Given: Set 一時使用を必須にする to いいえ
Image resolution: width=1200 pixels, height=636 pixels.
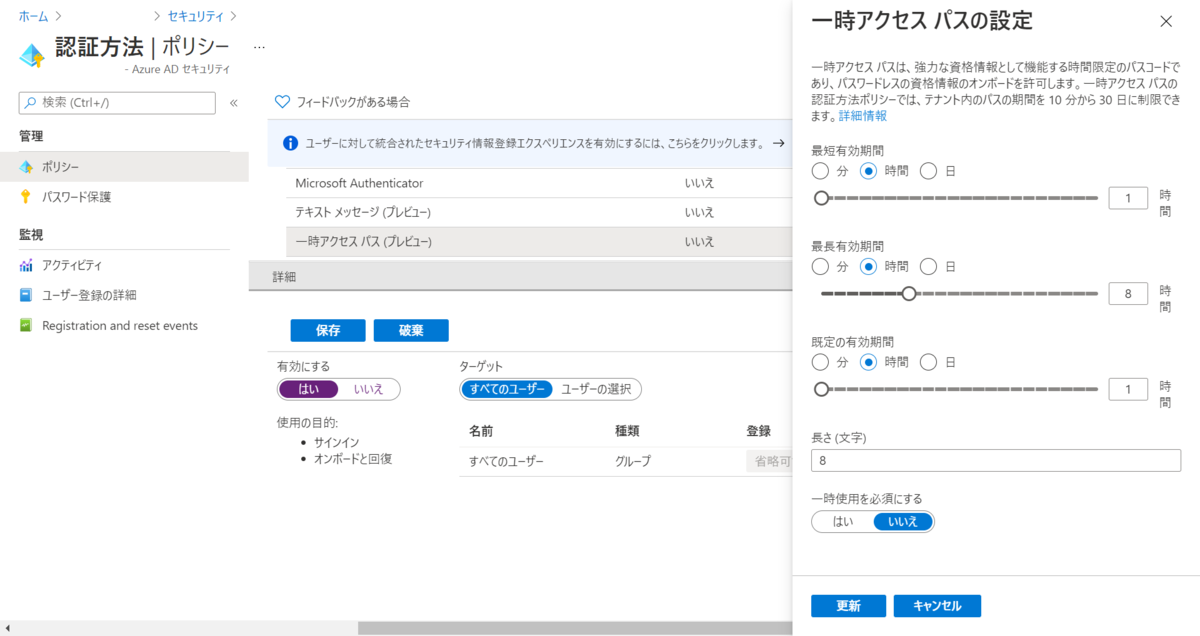Looking at the screenshot, I should point(903,521).
